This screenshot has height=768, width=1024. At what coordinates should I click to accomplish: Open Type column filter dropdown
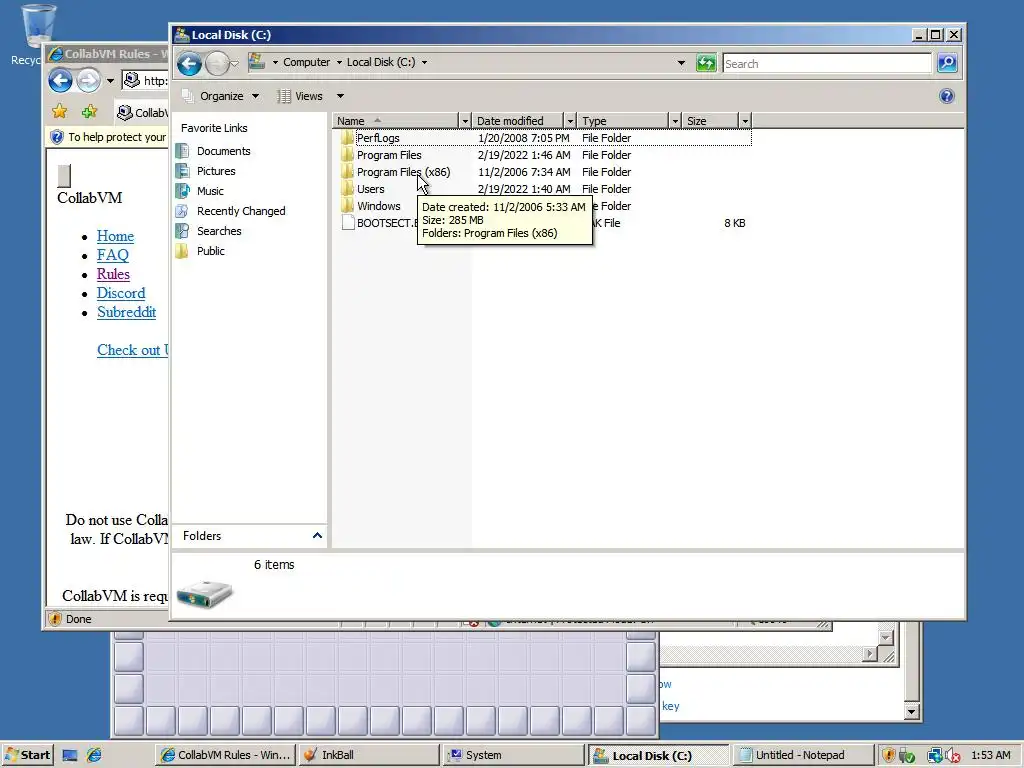[x=675, y=121]
